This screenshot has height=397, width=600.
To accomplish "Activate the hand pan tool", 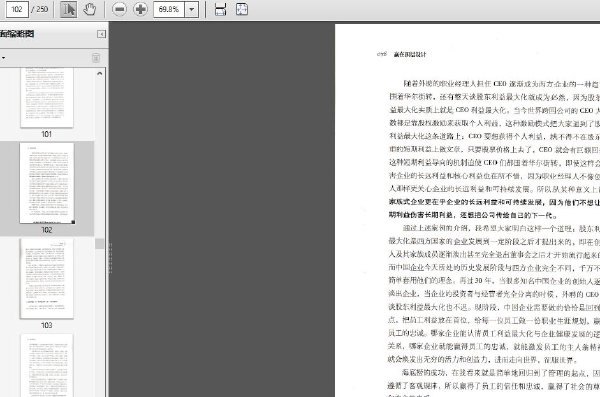I will coord(90,9).
